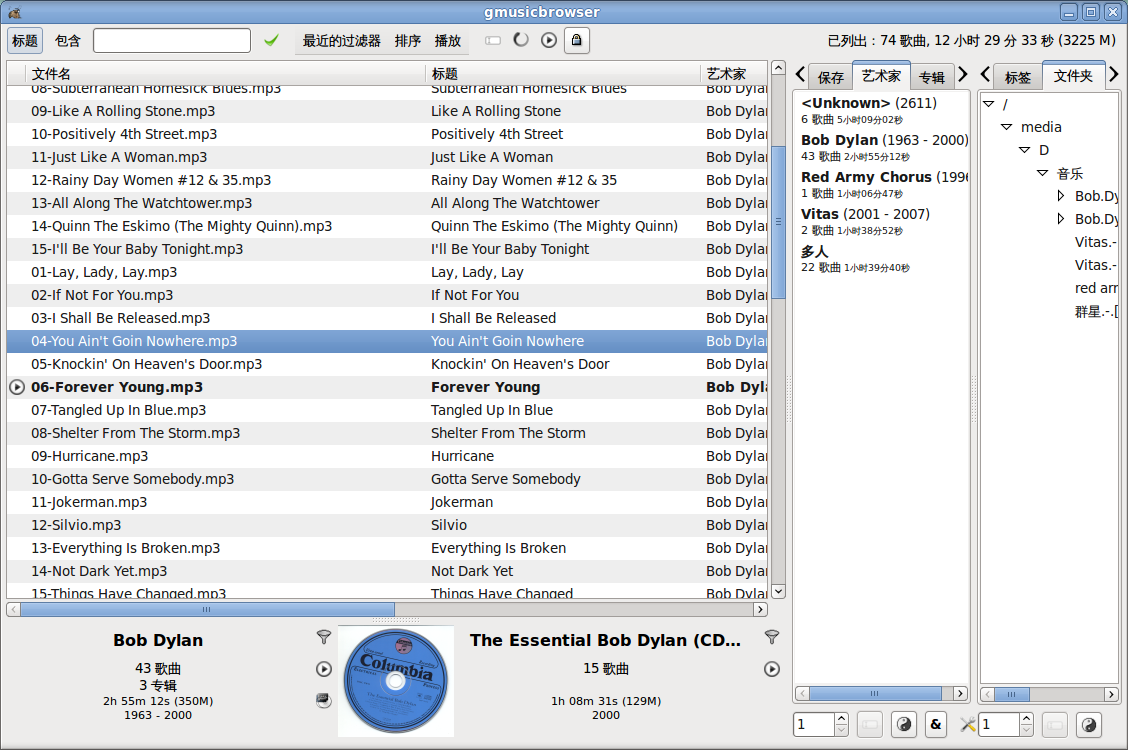The height and width of the screenshot is (750, 1128).
Task: Decrease the folder pane spin box value
Action: [x=1027, y=730]
